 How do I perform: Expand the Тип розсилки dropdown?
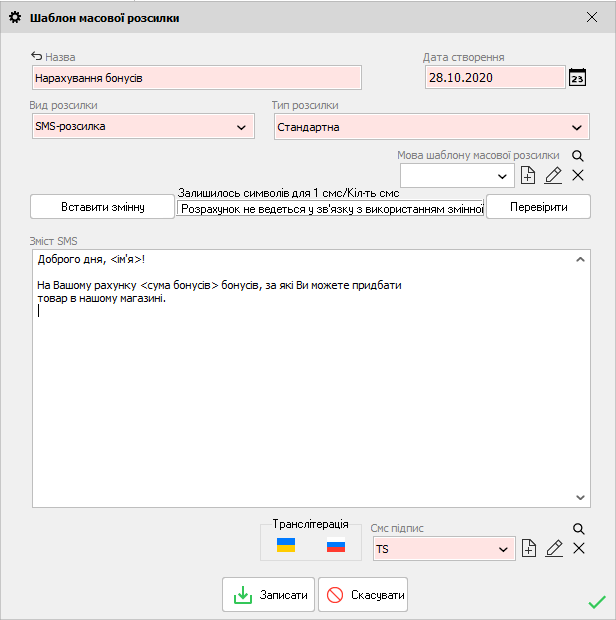coord(577,127)
